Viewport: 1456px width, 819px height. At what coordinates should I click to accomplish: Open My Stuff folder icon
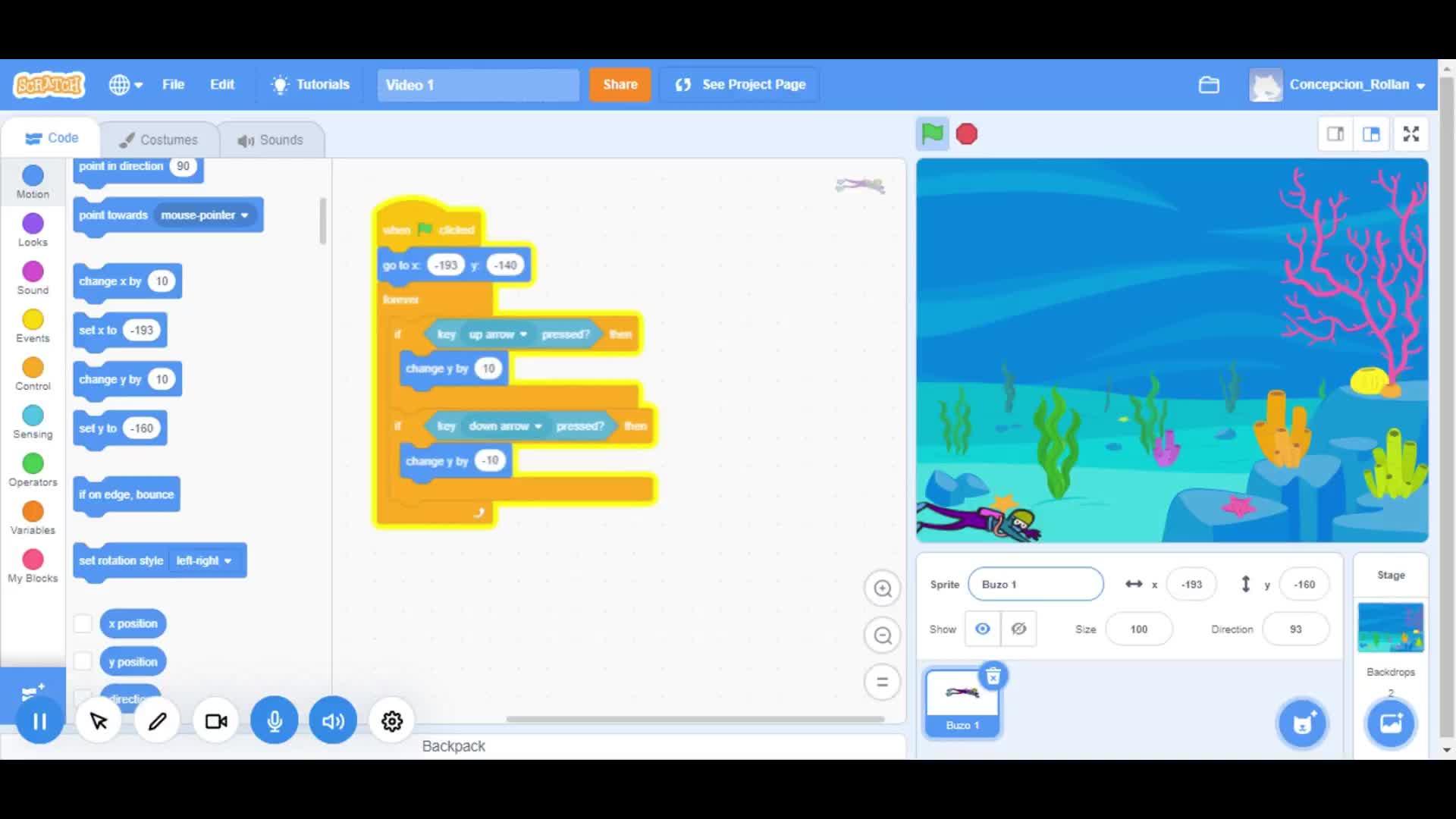1209,85
